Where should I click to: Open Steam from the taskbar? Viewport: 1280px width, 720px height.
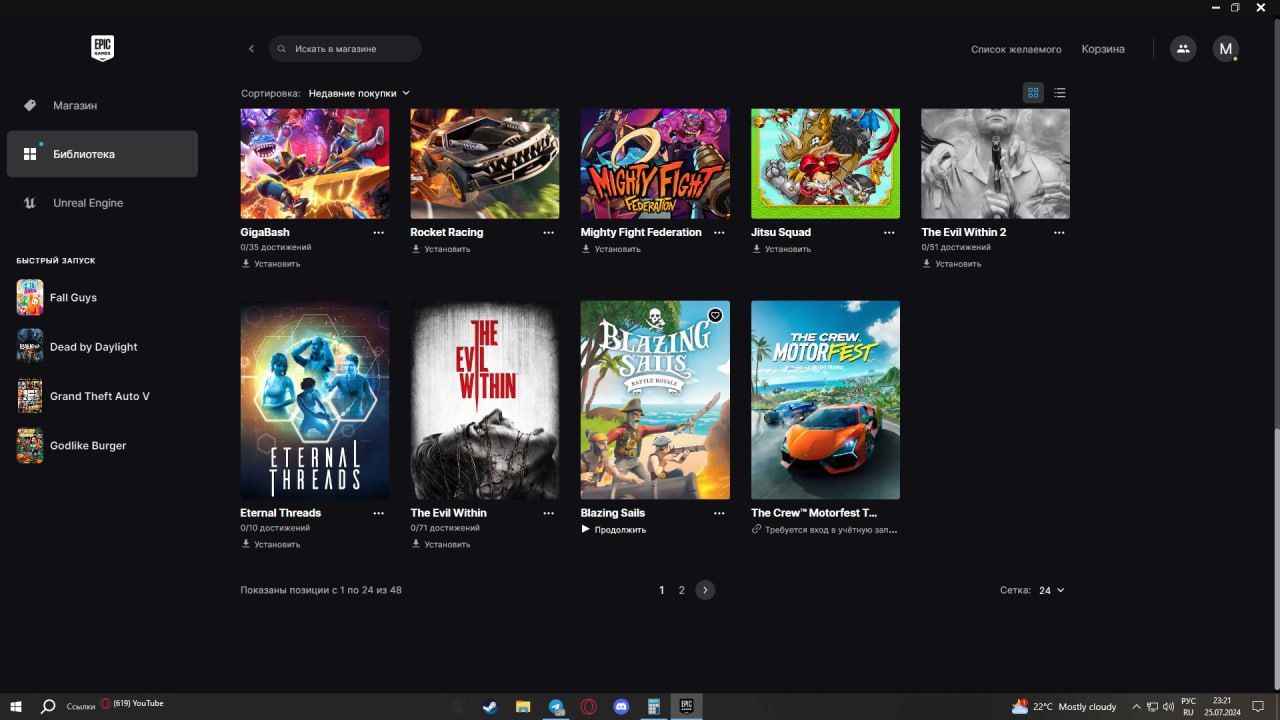coord(490,706)
